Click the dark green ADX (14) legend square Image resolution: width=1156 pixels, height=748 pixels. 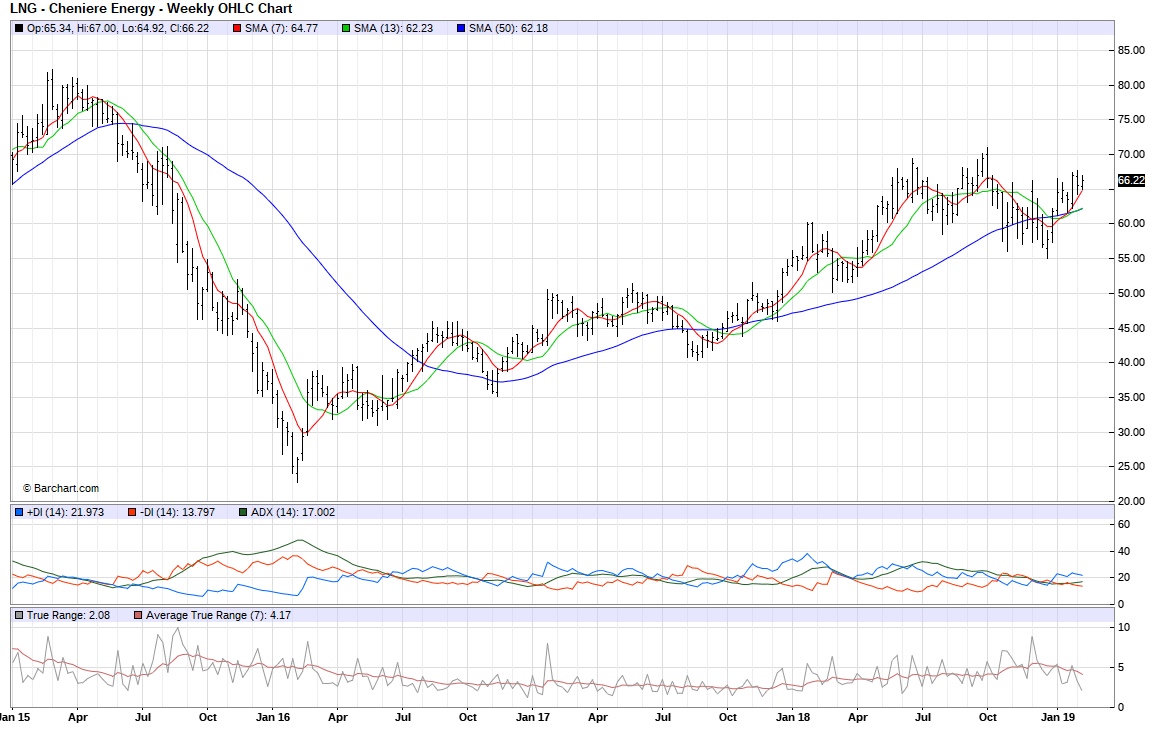242,512
